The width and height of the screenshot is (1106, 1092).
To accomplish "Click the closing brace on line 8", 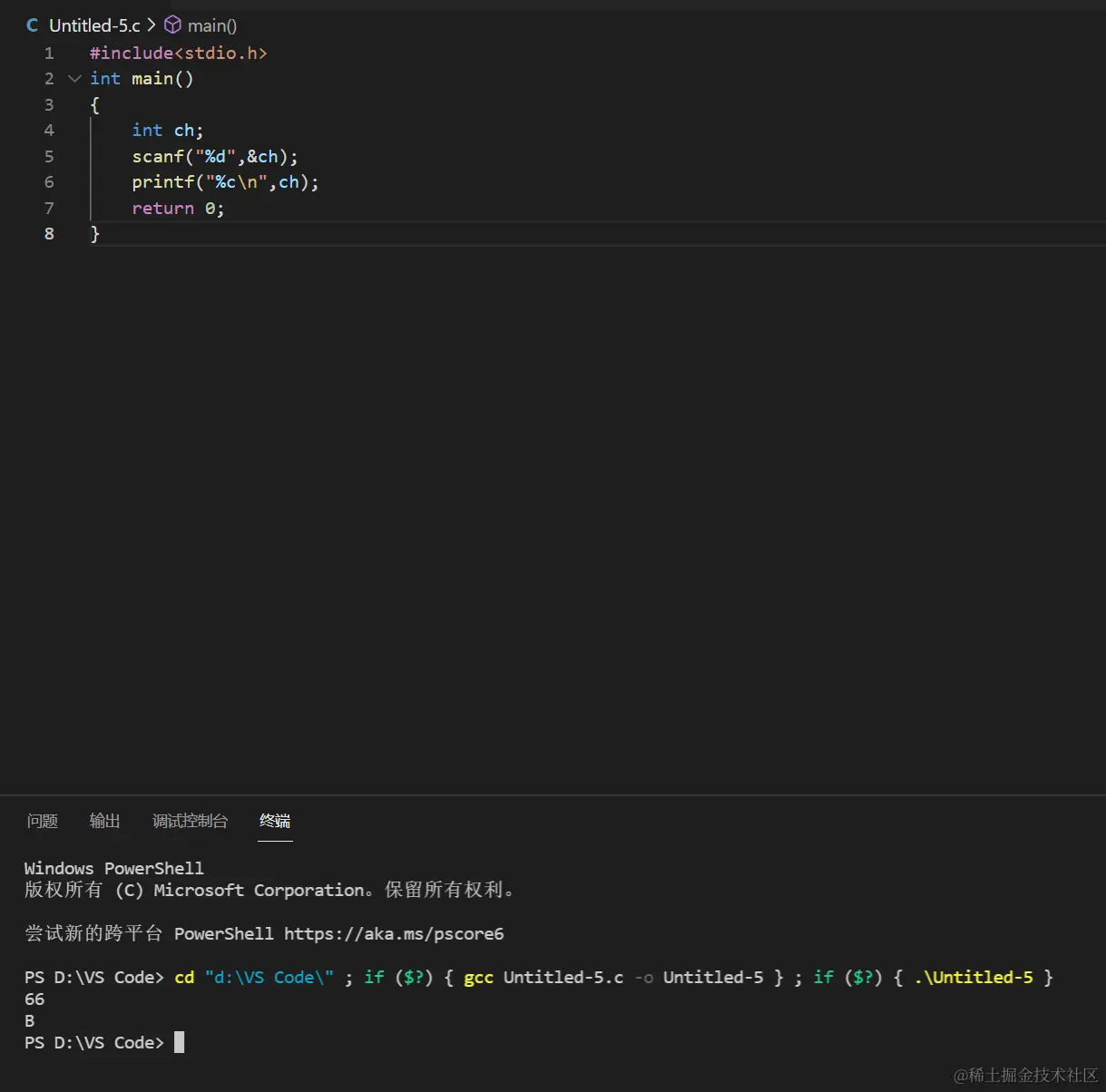I will (94, 234).
